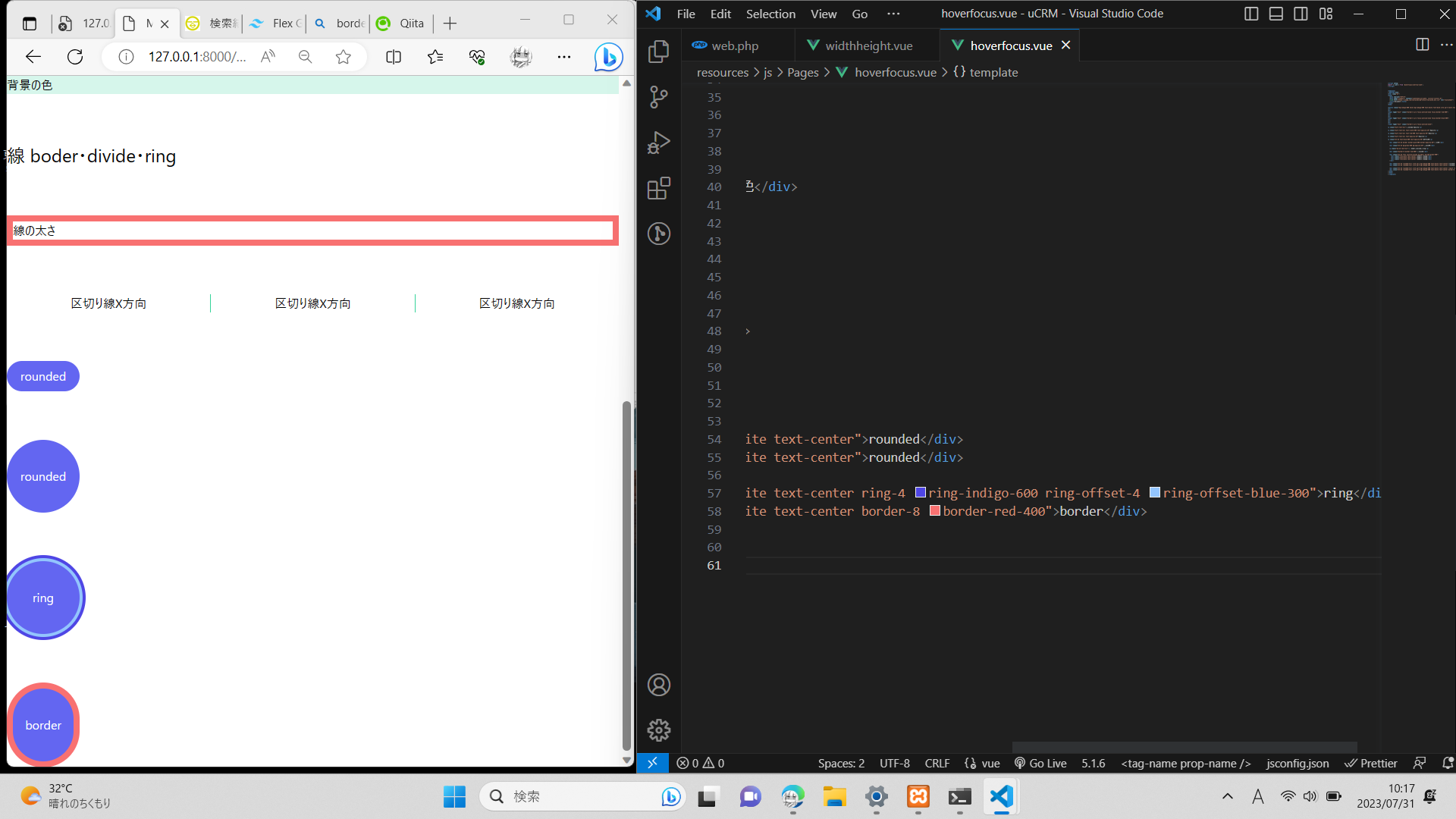Switch to the widthheight.vue tab

[x=868, y=45]
